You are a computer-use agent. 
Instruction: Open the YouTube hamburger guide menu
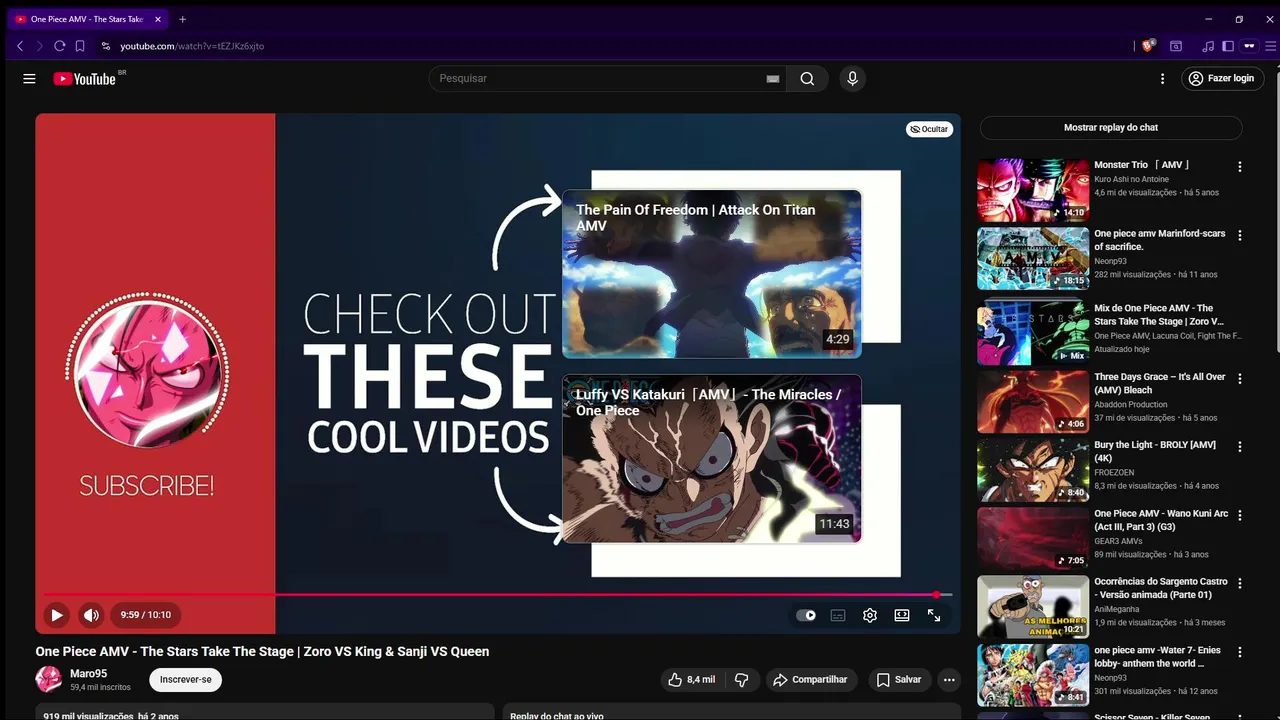pos(29,78)
